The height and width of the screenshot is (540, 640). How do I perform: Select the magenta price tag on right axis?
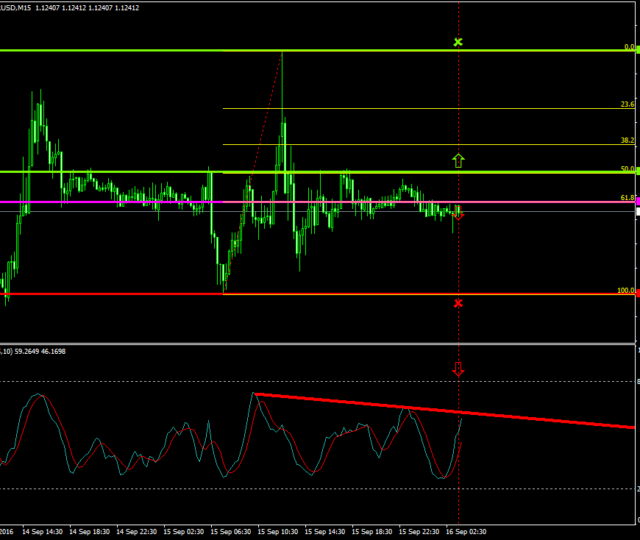[637, 202]
